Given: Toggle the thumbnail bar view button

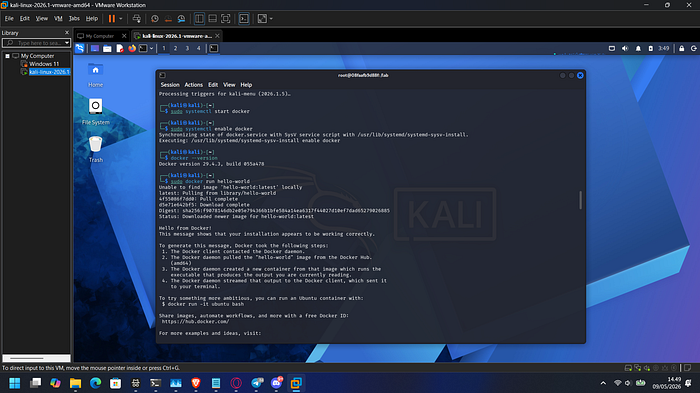Looking at the screenshot, I should click(x=212, y=19).
